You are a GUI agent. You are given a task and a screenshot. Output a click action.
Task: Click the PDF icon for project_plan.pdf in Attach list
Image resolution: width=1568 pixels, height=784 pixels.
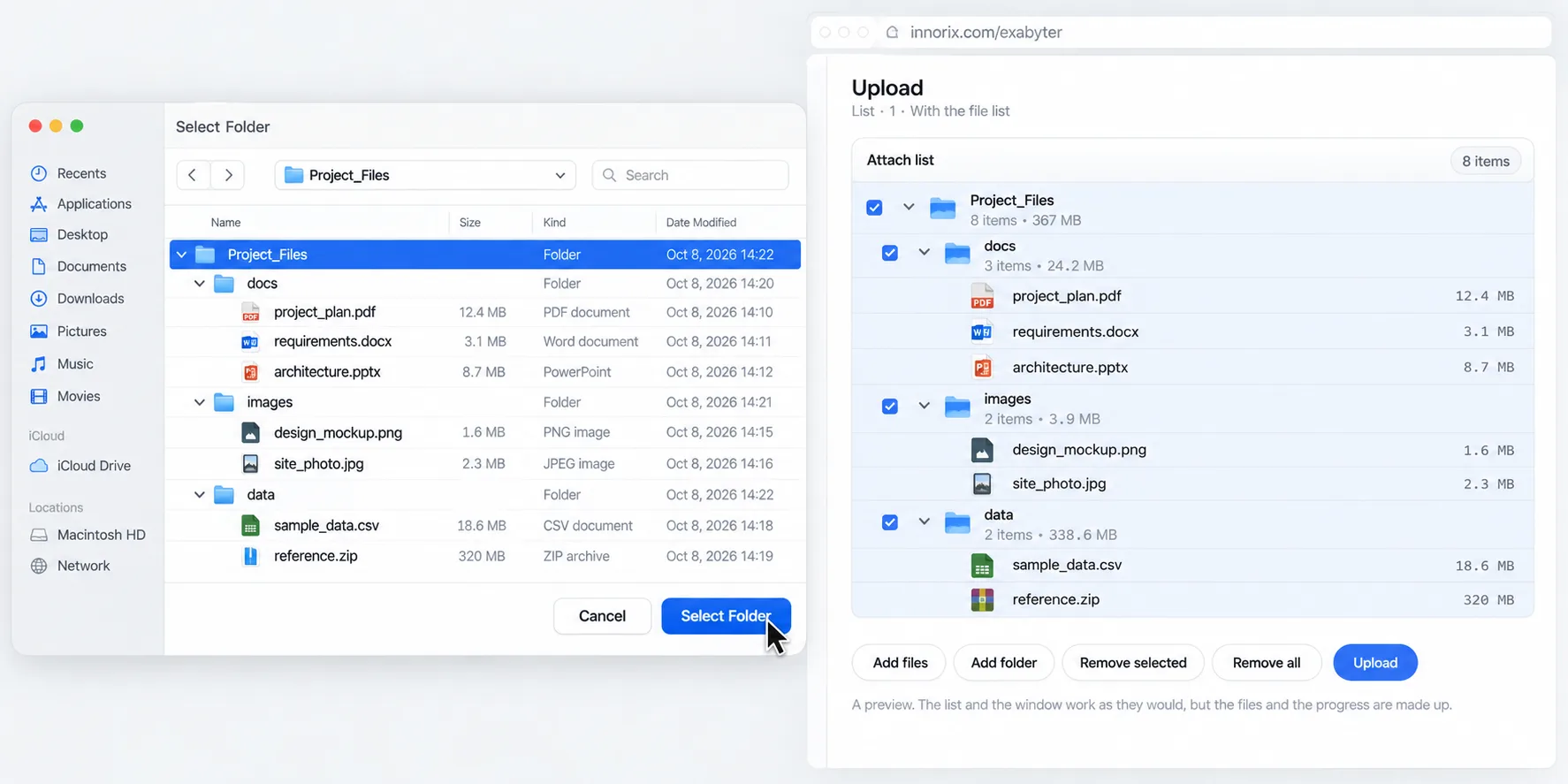pyautogui.click(x=982, y=296)
